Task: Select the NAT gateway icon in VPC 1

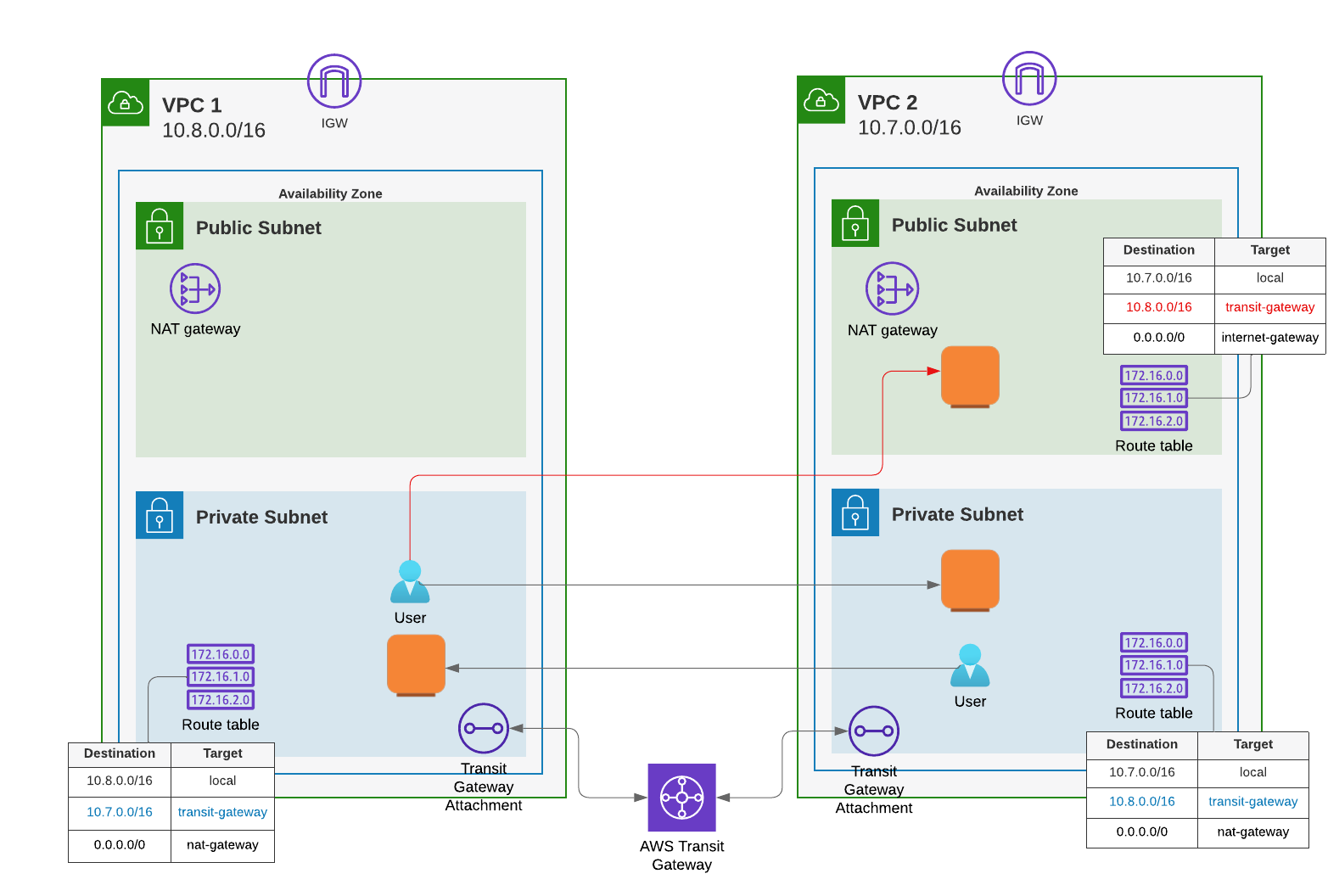Action: [196, 288]
